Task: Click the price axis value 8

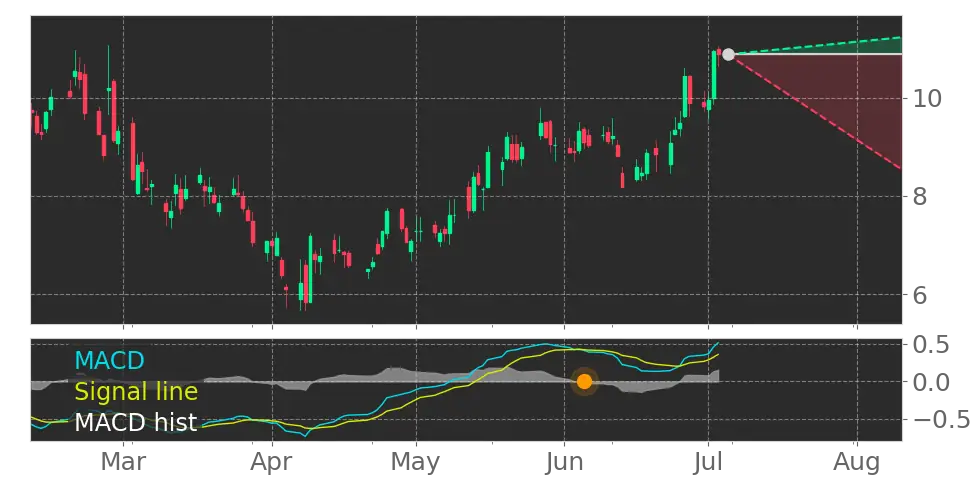Action: pyautogui.click(x=920, y=197)
